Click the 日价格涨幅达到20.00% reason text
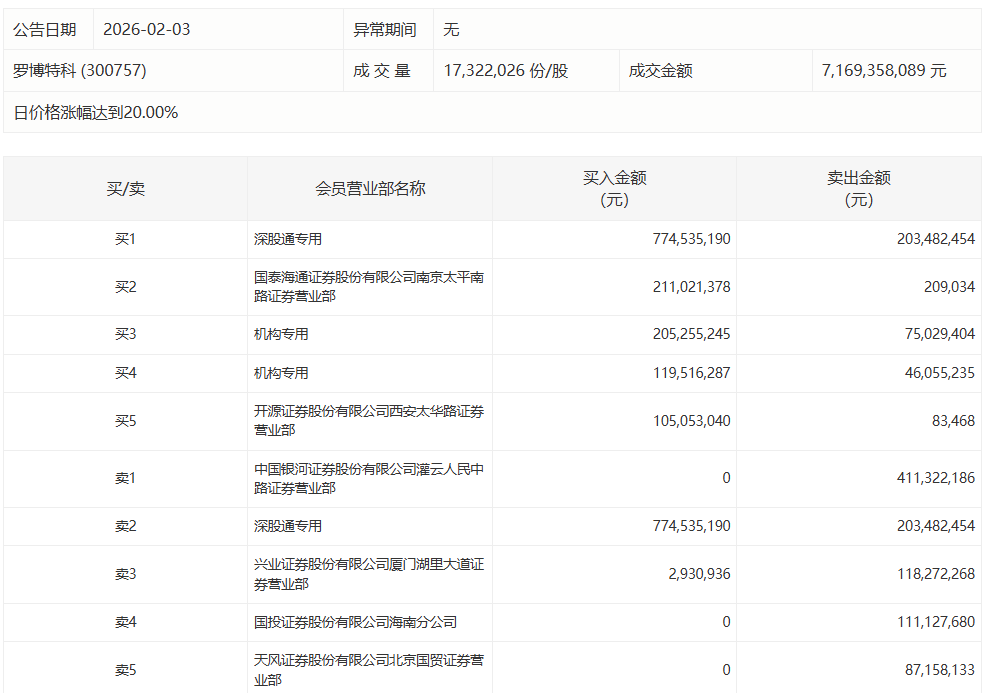The width and height of the screenshot is (987, 693). (x=96, y=113)
